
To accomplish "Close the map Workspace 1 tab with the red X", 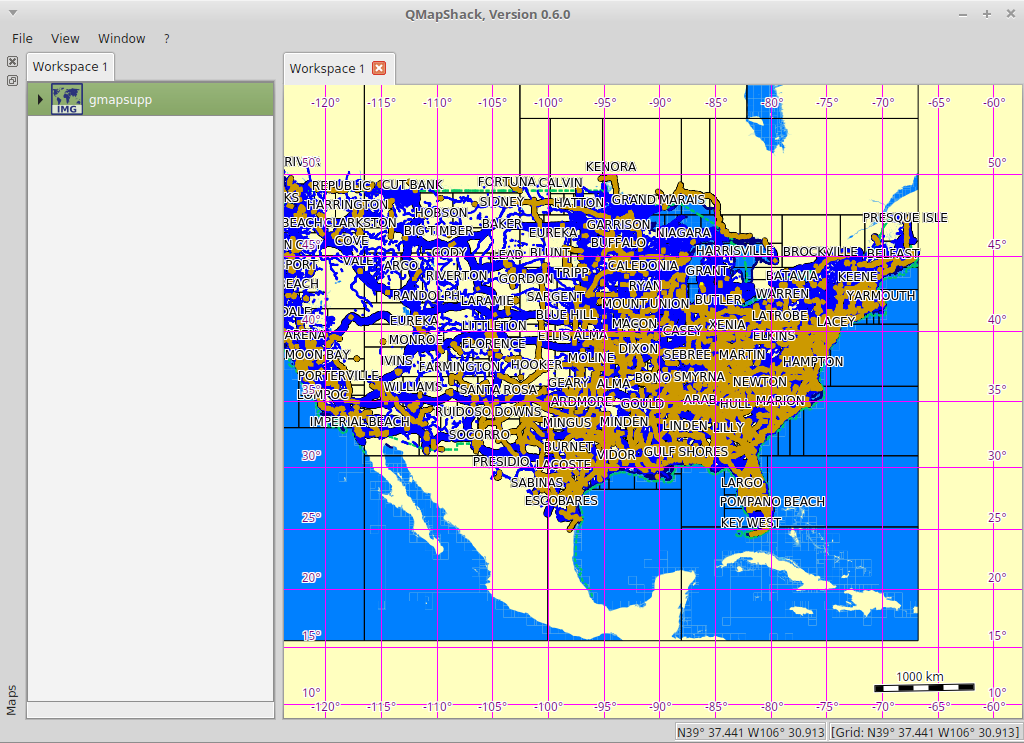I will click(x=379, y=68).
